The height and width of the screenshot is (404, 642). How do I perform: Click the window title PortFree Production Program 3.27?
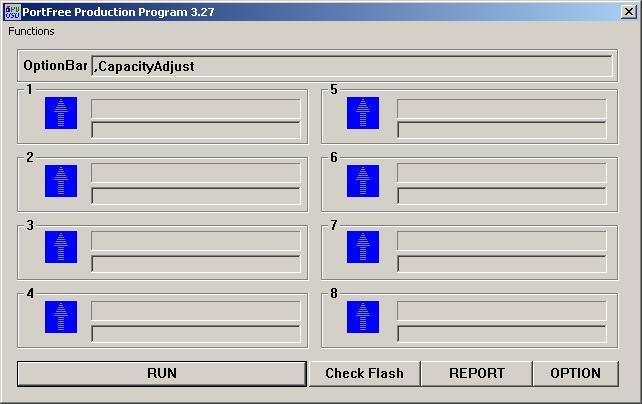tap(118, 12)
